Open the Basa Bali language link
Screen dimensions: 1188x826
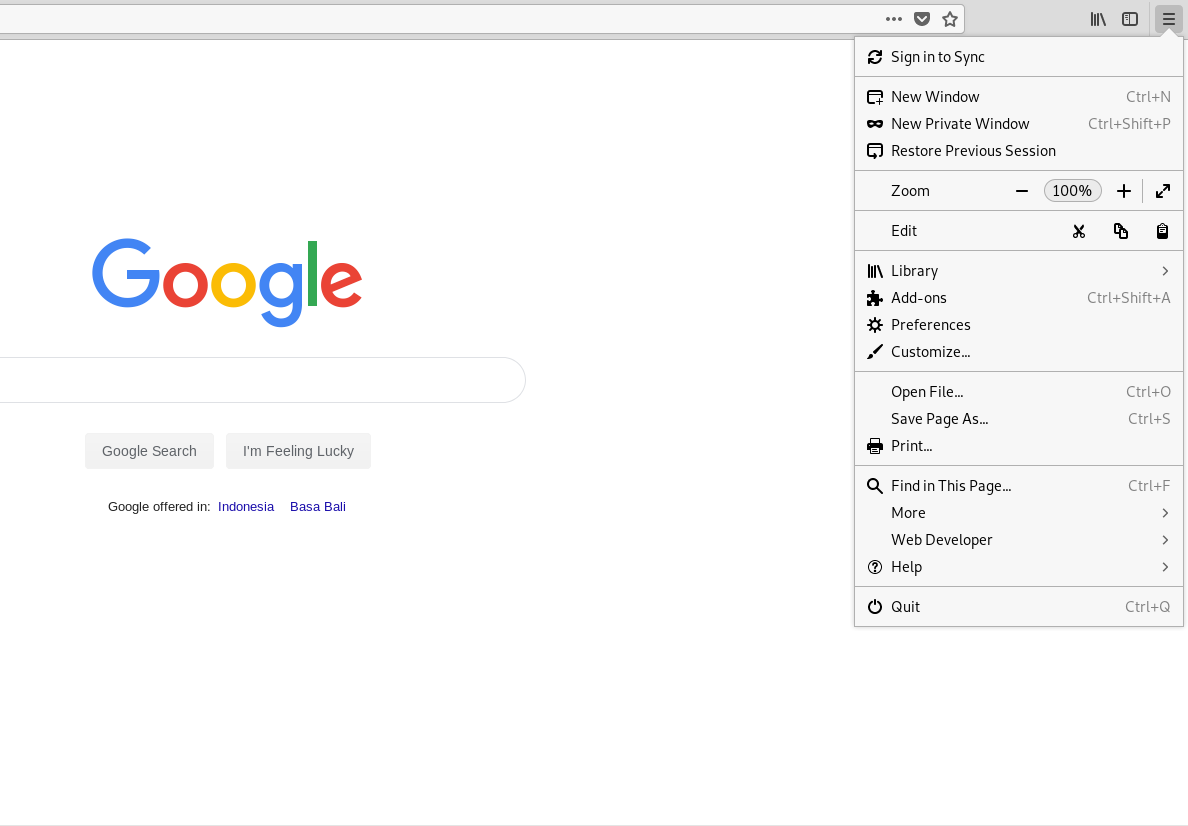click(x=318, y=507)
